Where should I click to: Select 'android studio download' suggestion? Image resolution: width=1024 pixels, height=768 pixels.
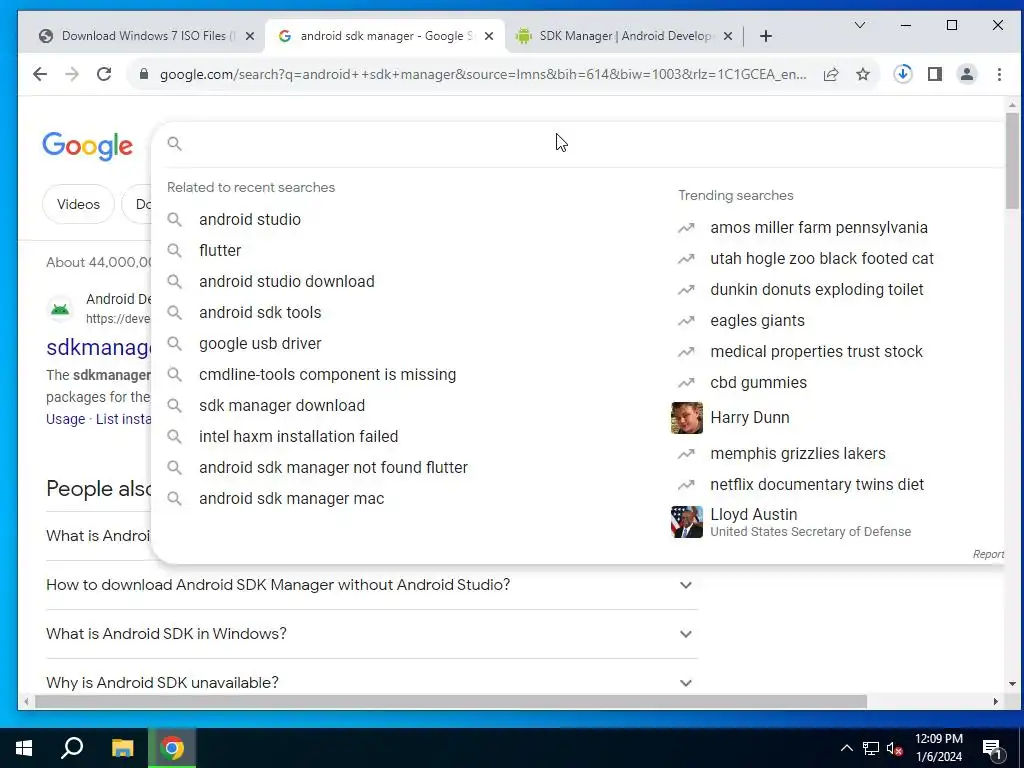coord(287,281)
